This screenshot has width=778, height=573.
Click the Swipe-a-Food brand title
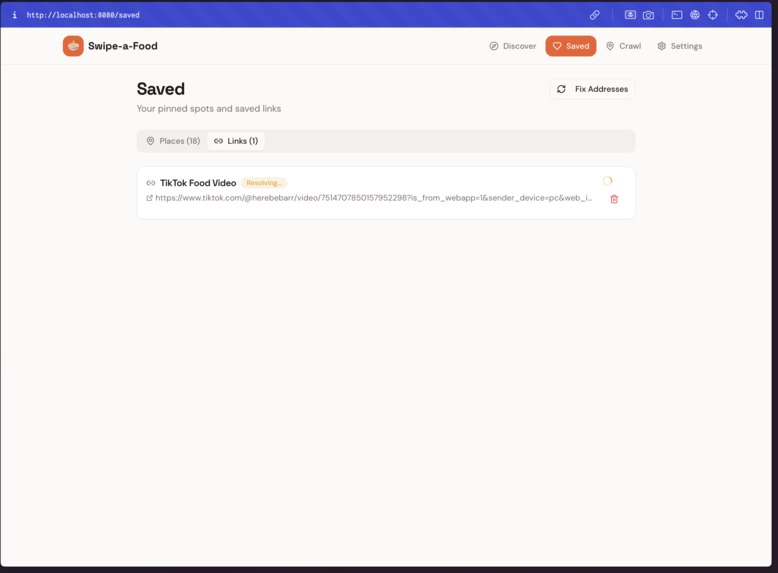(123, 46)
